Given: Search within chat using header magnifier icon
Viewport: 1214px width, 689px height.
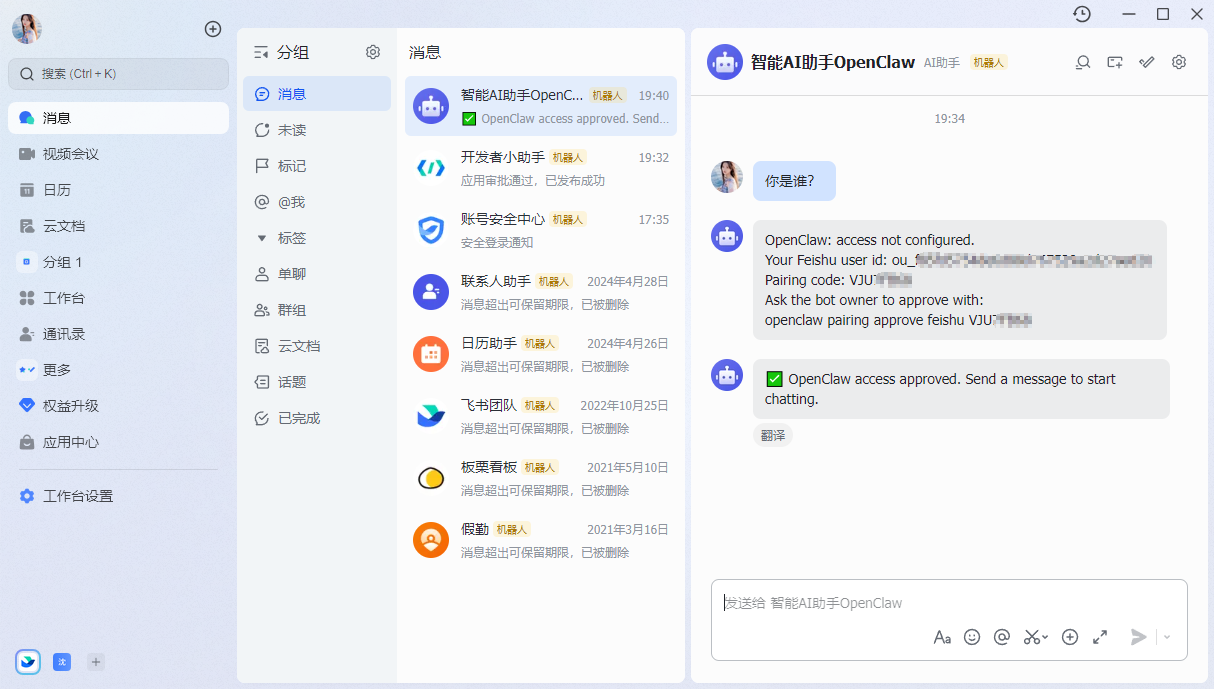Looking at the screenshot, I should pos(1083,62).
